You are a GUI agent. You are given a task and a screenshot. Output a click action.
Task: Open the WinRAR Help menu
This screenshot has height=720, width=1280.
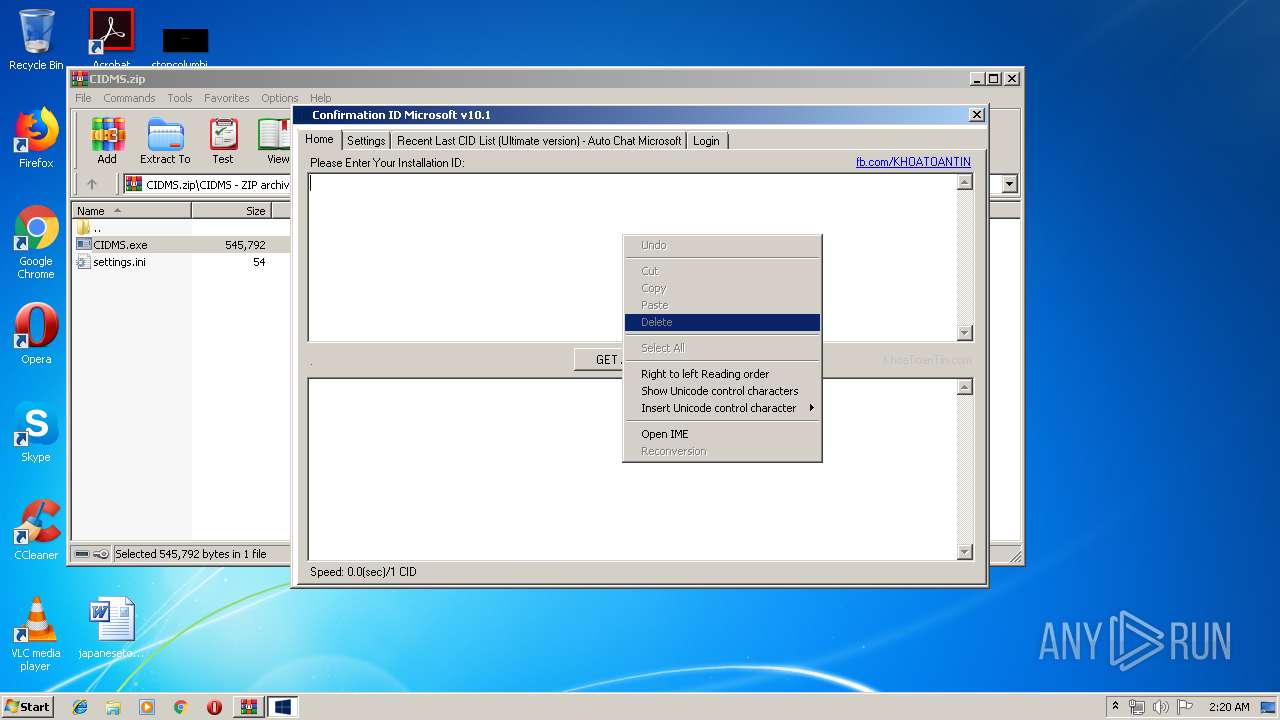tap(320, 98)
